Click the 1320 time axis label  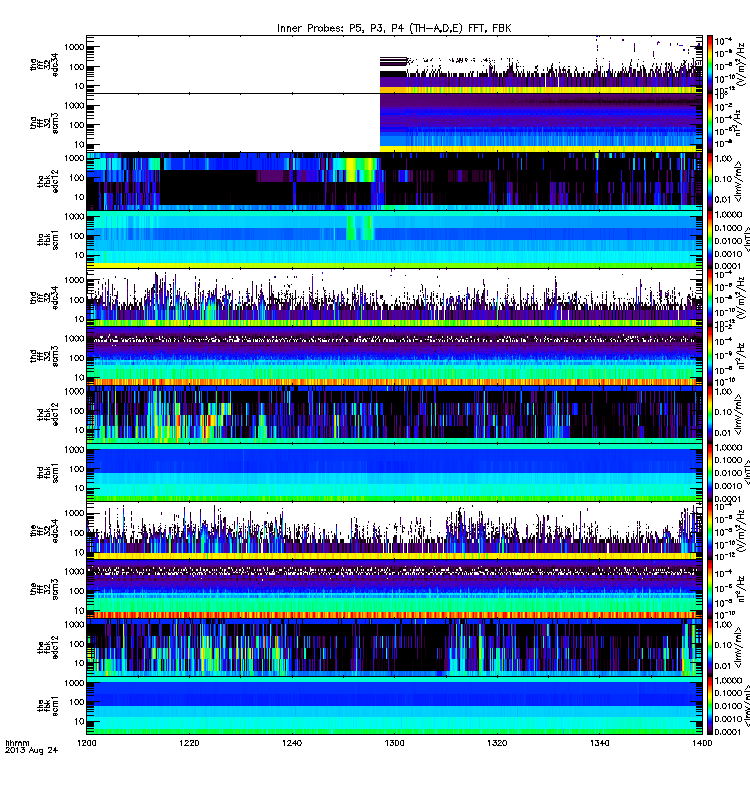coord(497,743)
